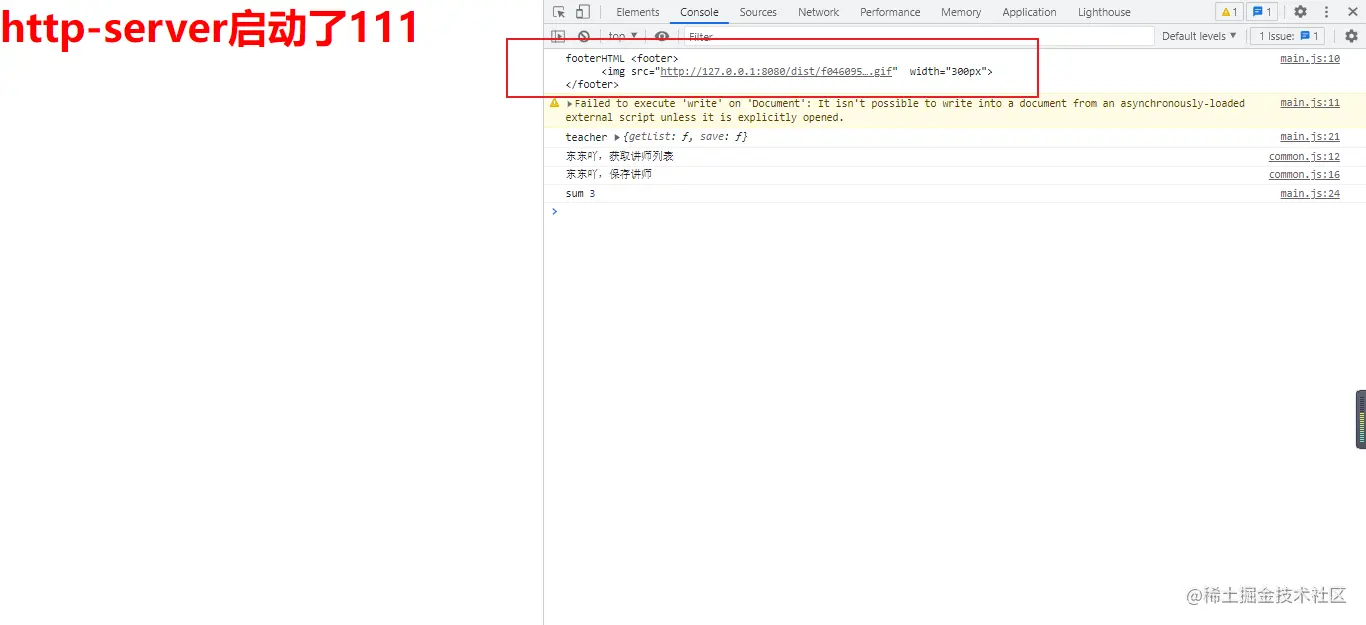Viewport: 1366px width, 625px height.
Task: Click the yellow warning icon on the message
Action: [x=555, y=103]
